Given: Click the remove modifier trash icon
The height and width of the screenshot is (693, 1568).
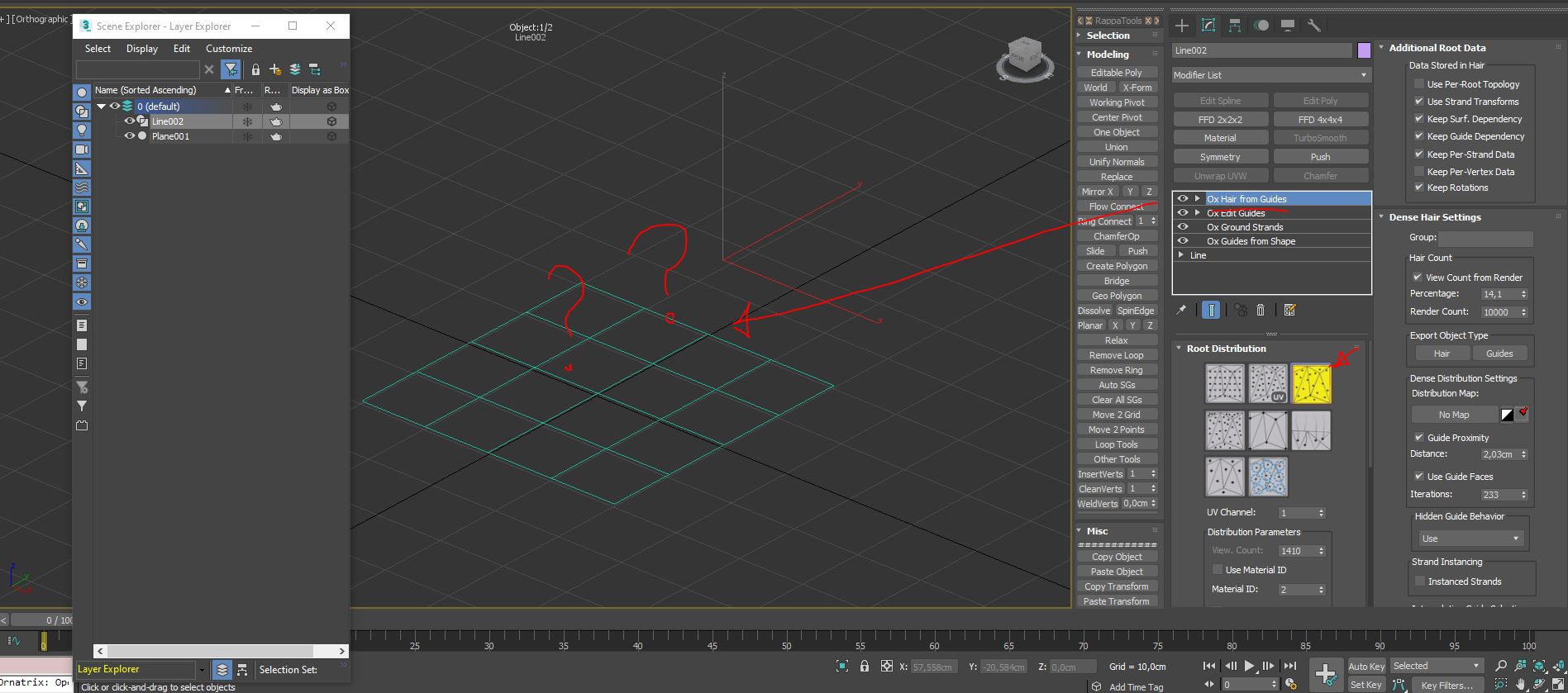Looking at the screenshot, I should click(x=1261, y=310).
